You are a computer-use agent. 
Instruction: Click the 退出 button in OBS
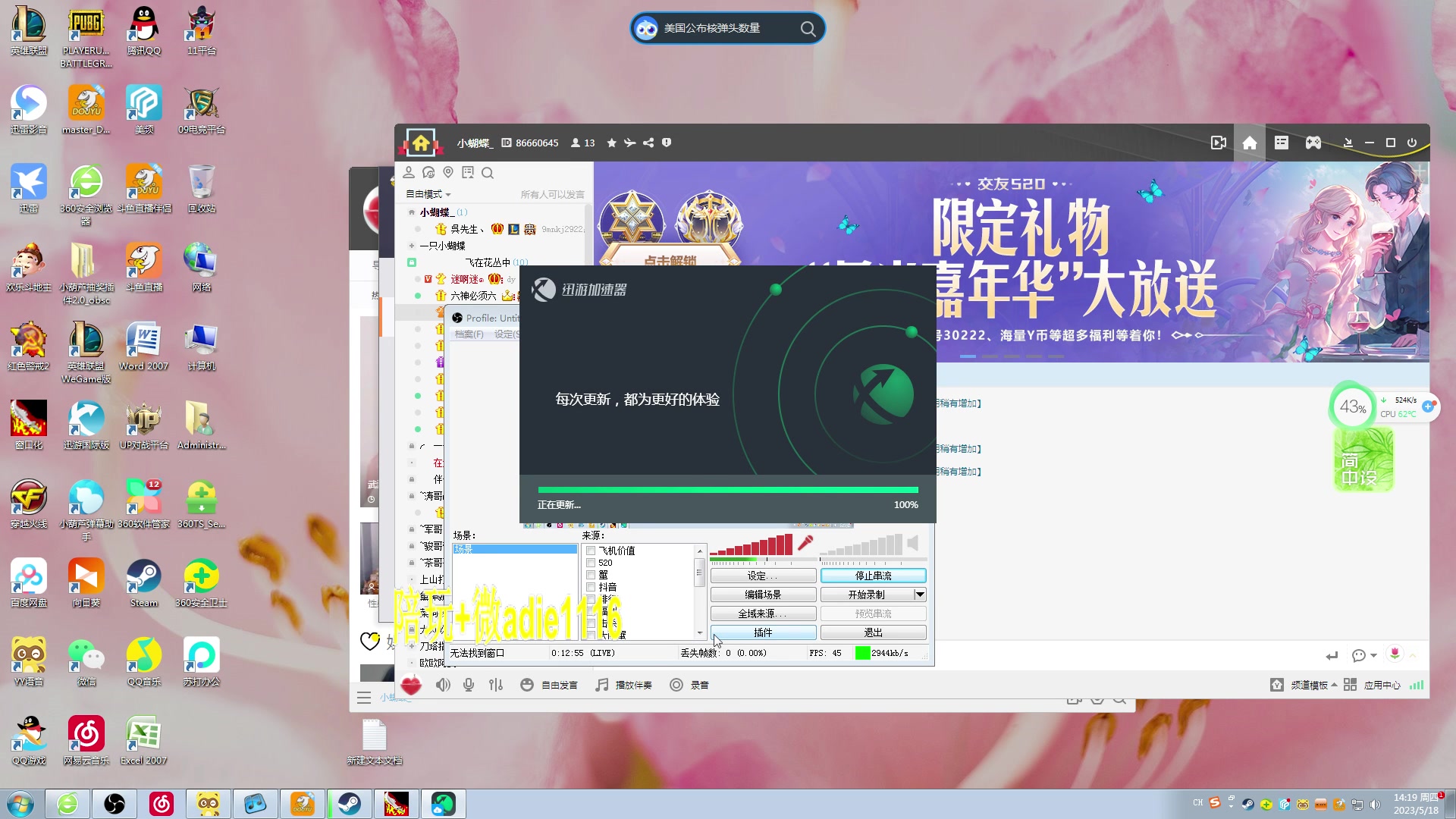[873, 632]
